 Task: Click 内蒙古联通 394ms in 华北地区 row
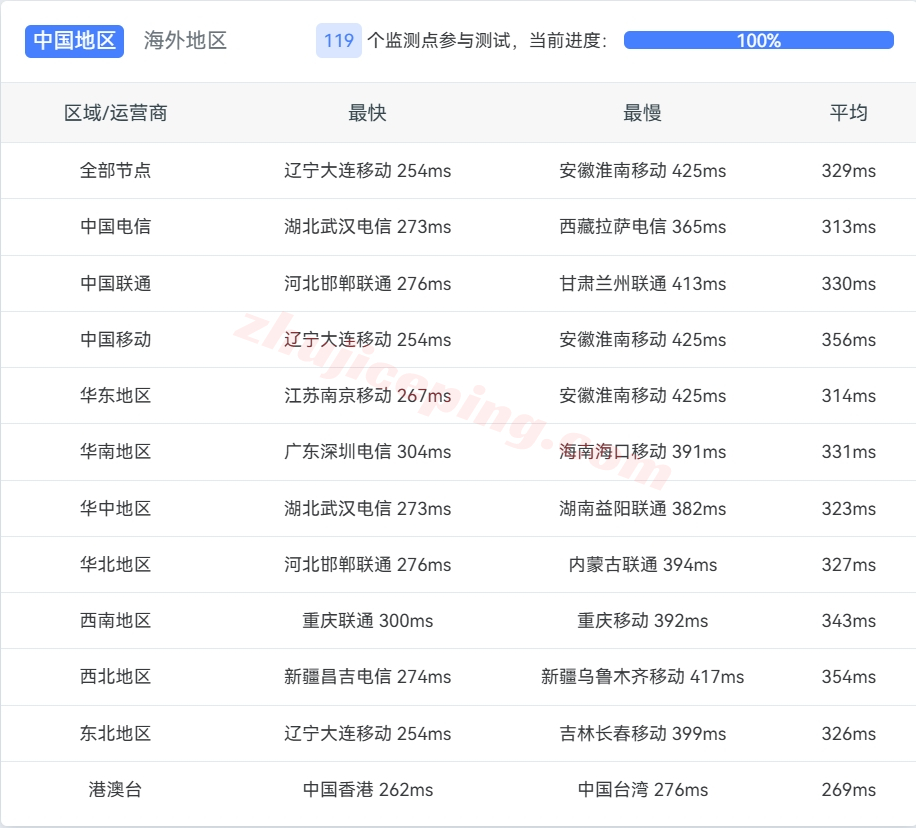pyautogui.click(x=642, y=565)
